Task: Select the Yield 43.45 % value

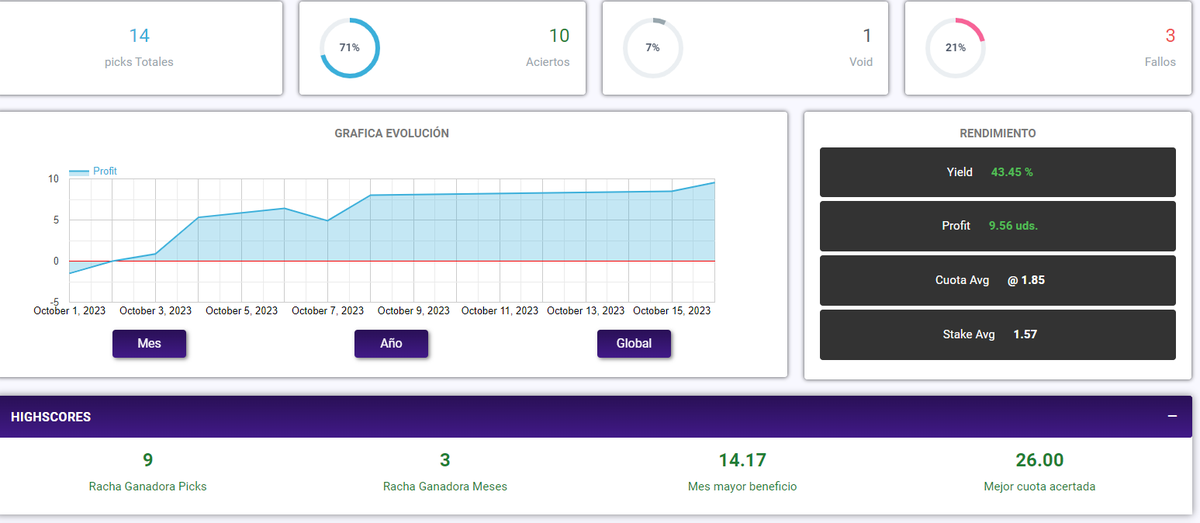Action: 1012,172
